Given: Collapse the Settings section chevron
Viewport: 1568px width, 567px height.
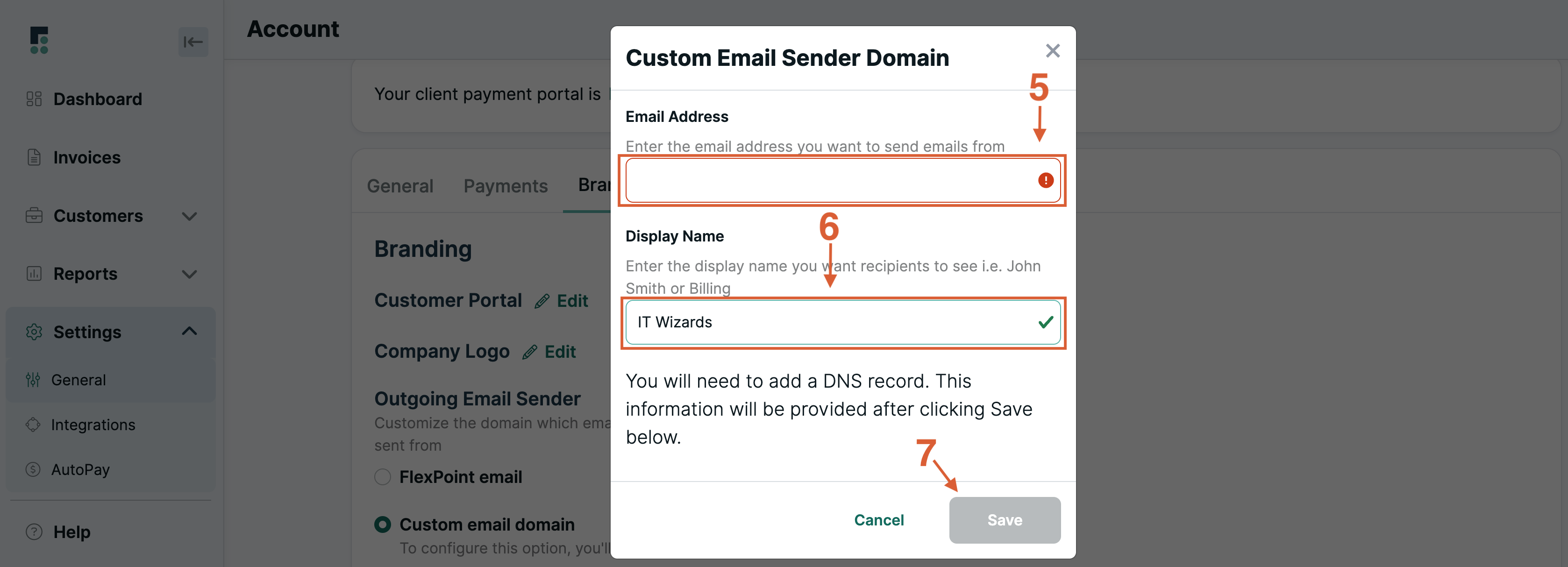Looking at the screenshot, I should [189, 332].
